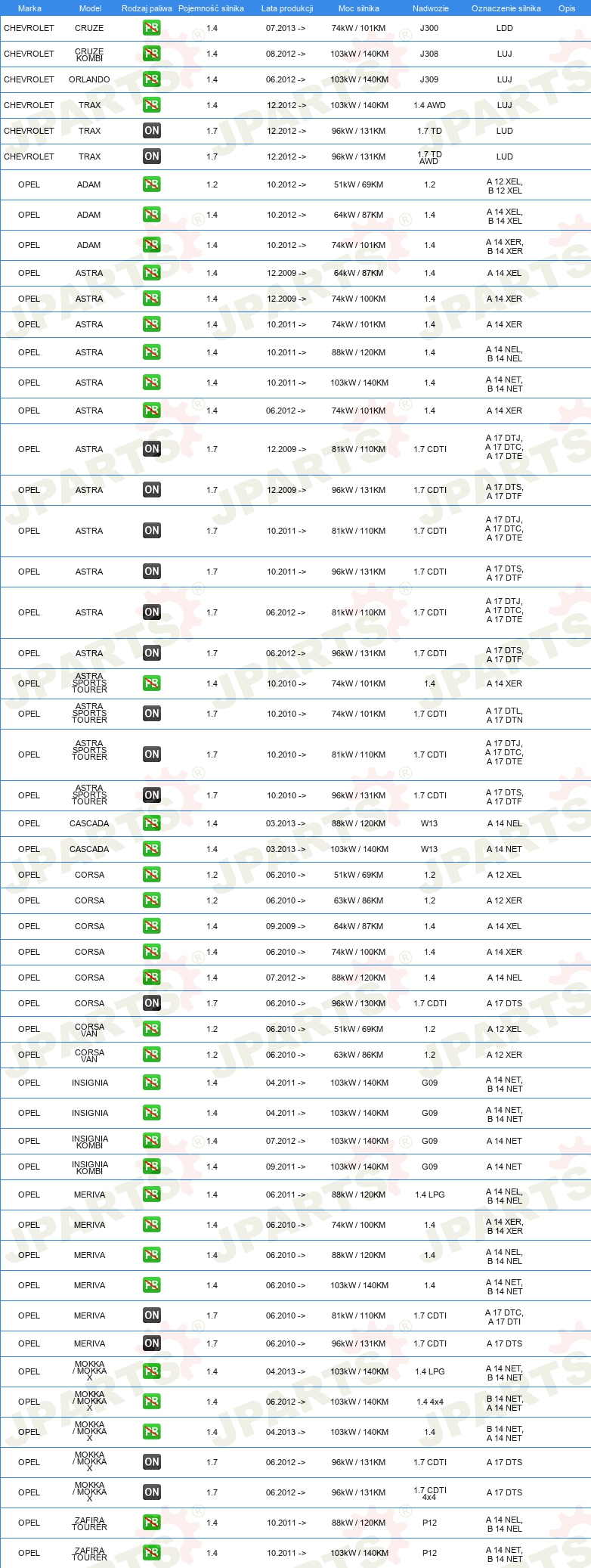
Task: Click ON diesel icon in Meriva 96kW row
Action: 152,1343
